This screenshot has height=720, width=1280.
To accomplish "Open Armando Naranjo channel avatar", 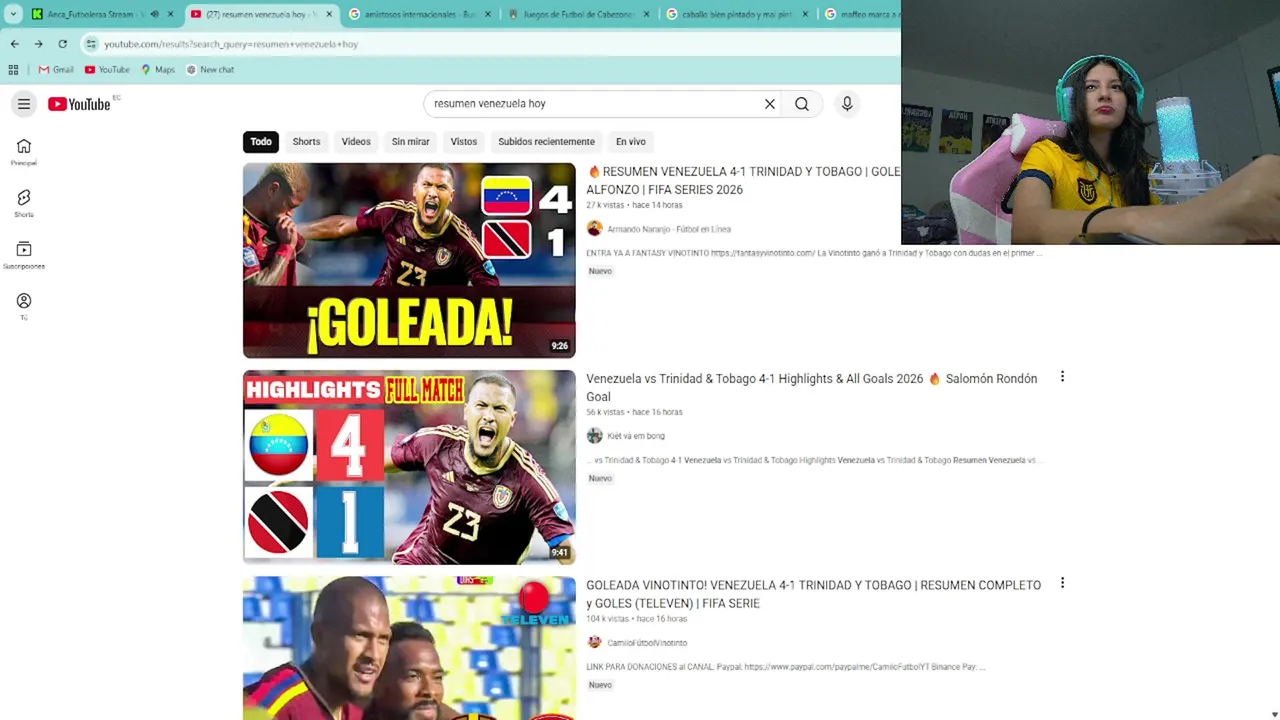I will click(x=594, y=229).
